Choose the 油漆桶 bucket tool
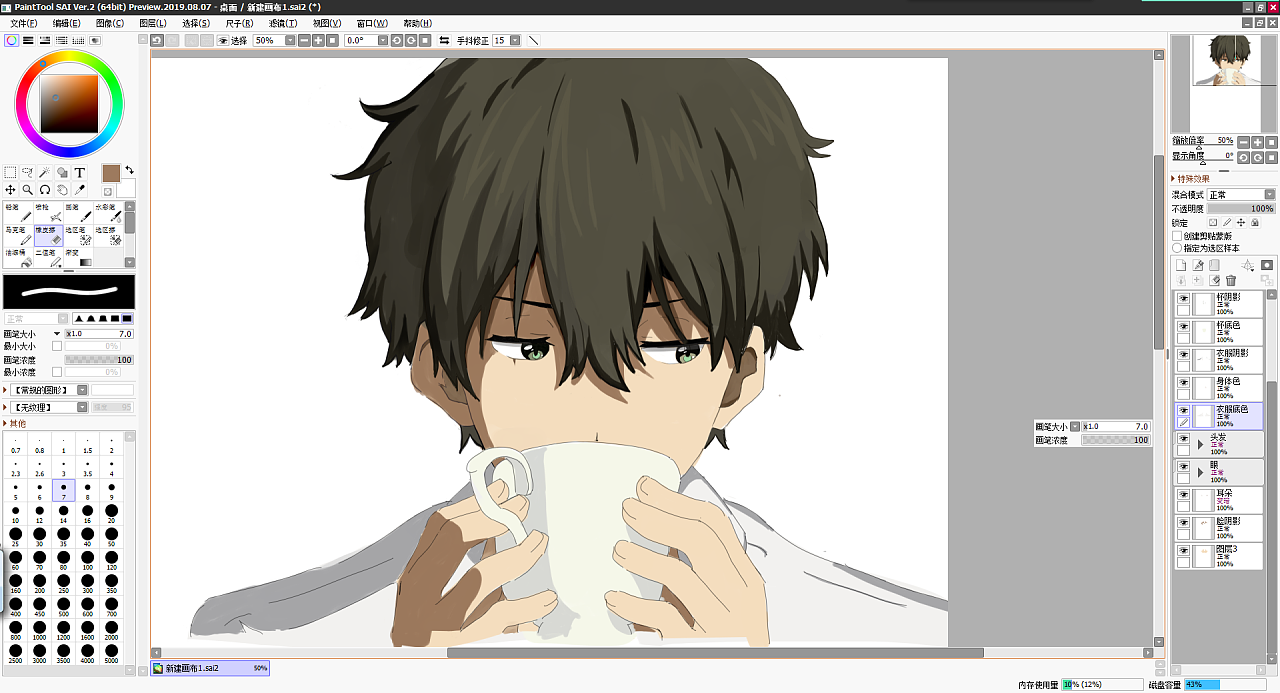Screen dimensions: 1280x693 (18, 258)
